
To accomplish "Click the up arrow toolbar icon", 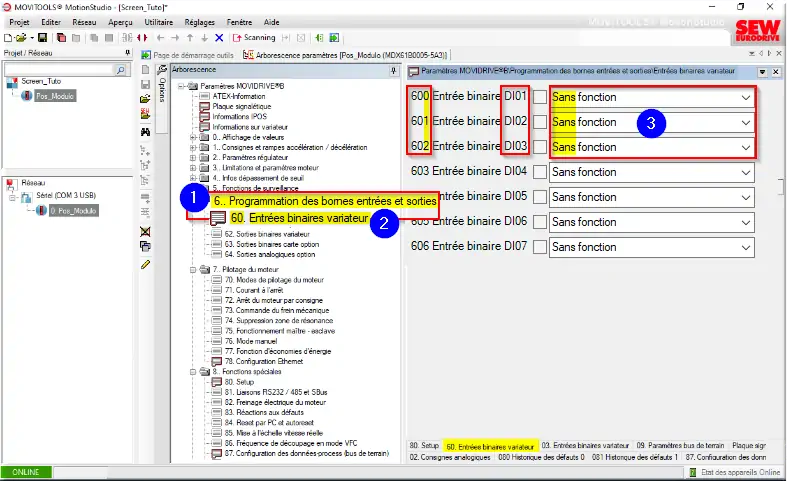I will 190,38.
